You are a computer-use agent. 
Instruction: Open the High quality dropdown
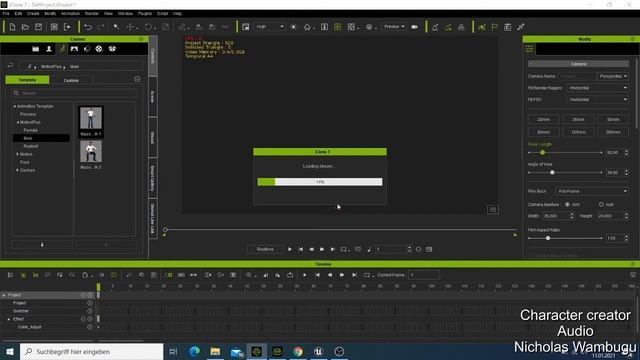point(269,27)
